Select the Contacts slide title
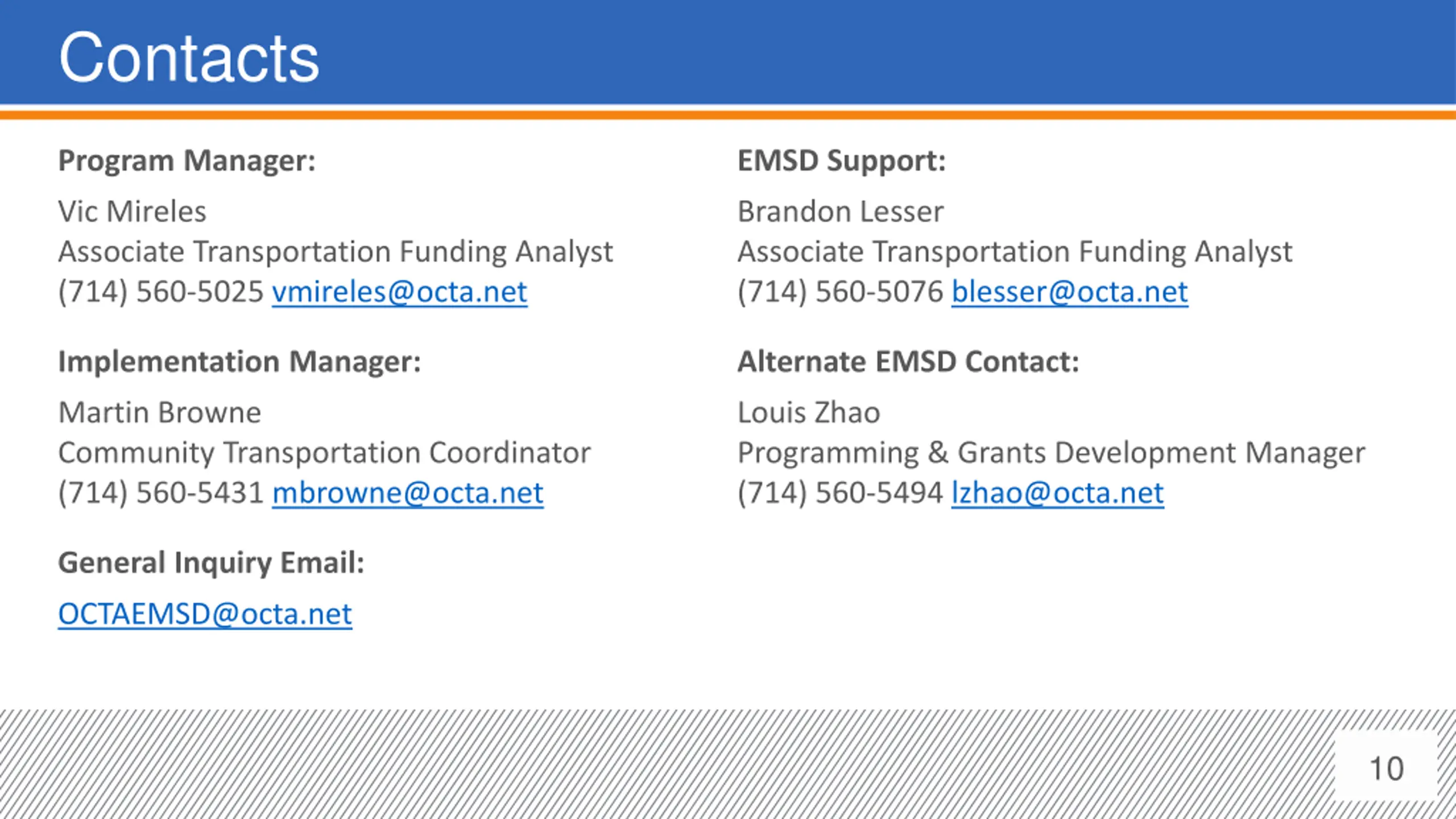 click(189, 58)
